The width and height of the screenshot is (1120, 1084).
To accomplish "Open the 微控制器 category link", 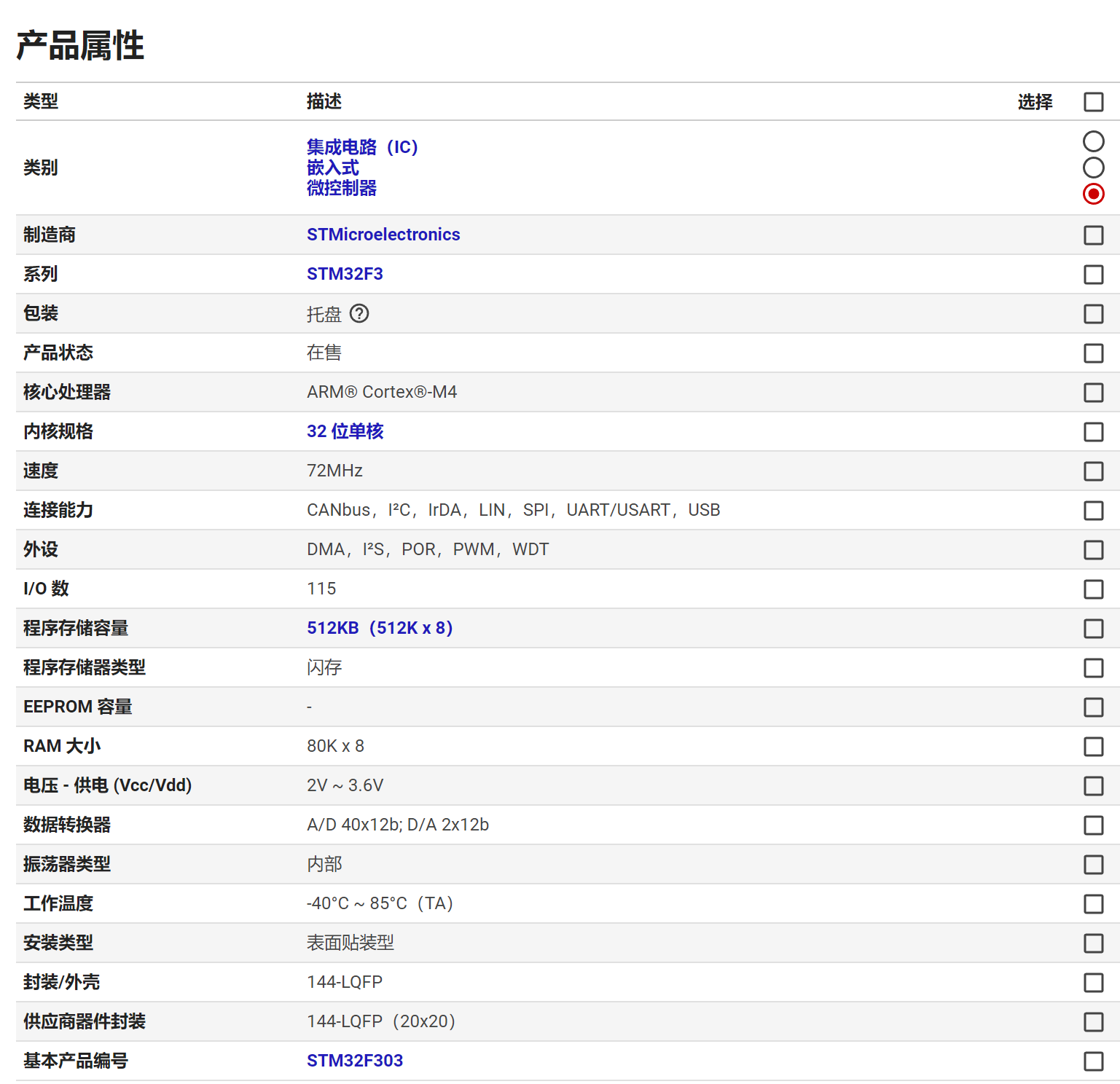I will point(342,188).
